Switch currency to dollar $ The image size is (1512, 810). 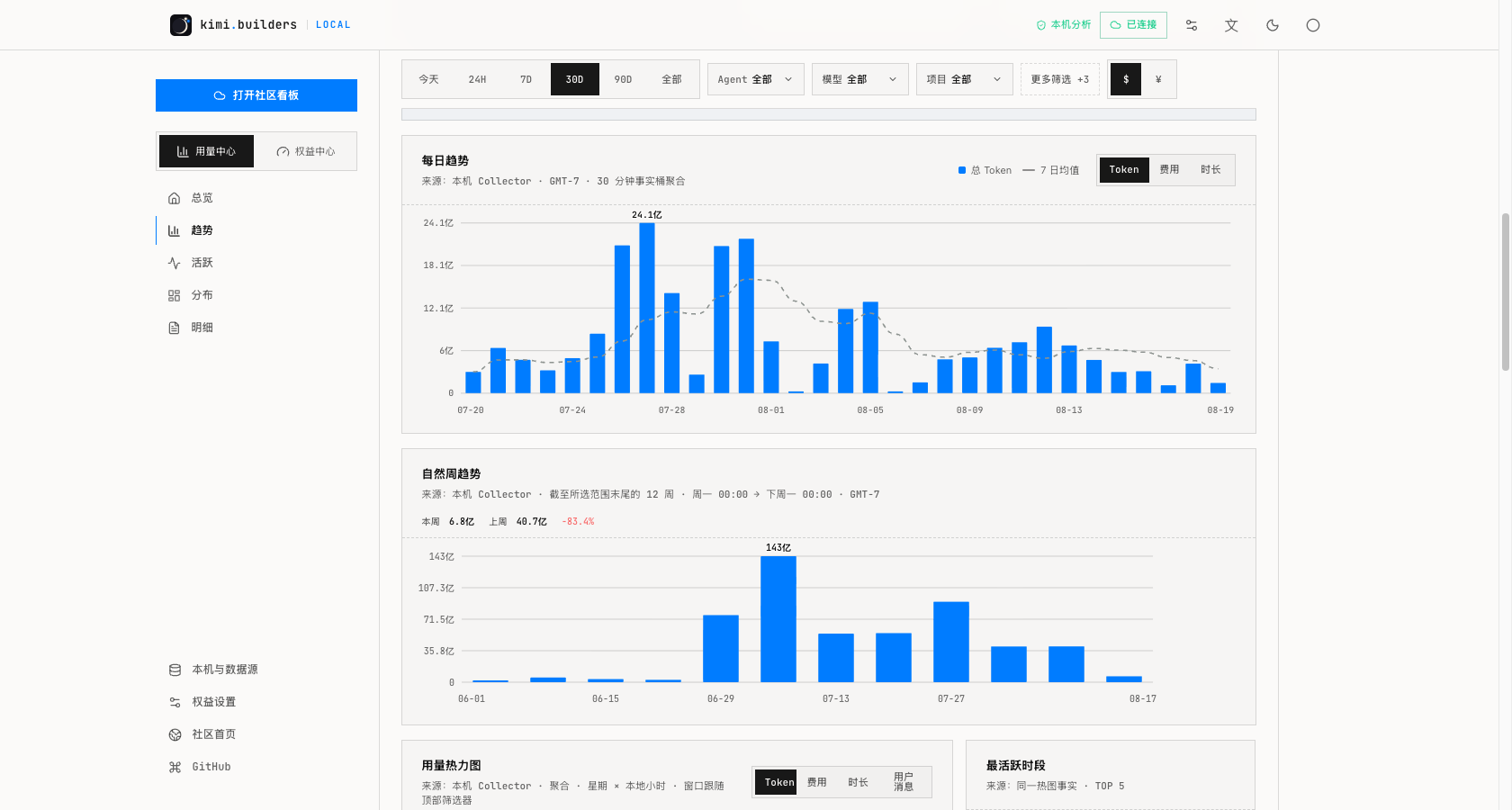tap(1126, 79)
